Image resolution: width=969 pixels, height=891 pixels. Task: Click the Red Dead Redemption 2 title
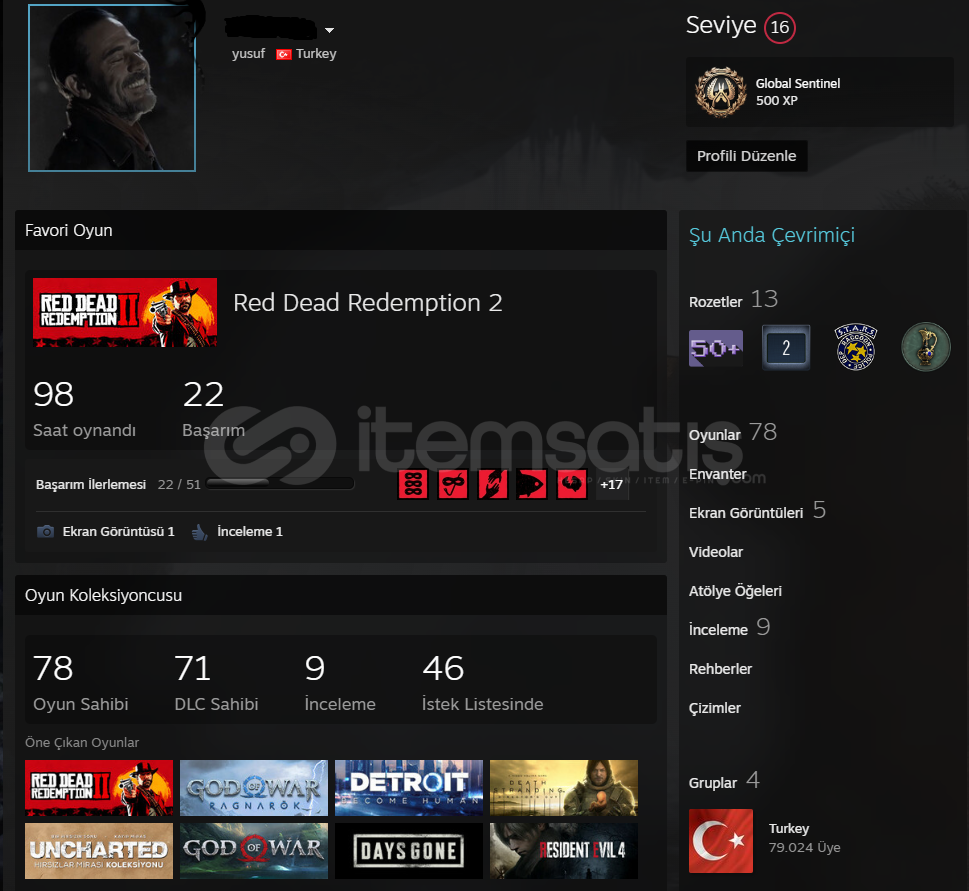pos(368,303)
